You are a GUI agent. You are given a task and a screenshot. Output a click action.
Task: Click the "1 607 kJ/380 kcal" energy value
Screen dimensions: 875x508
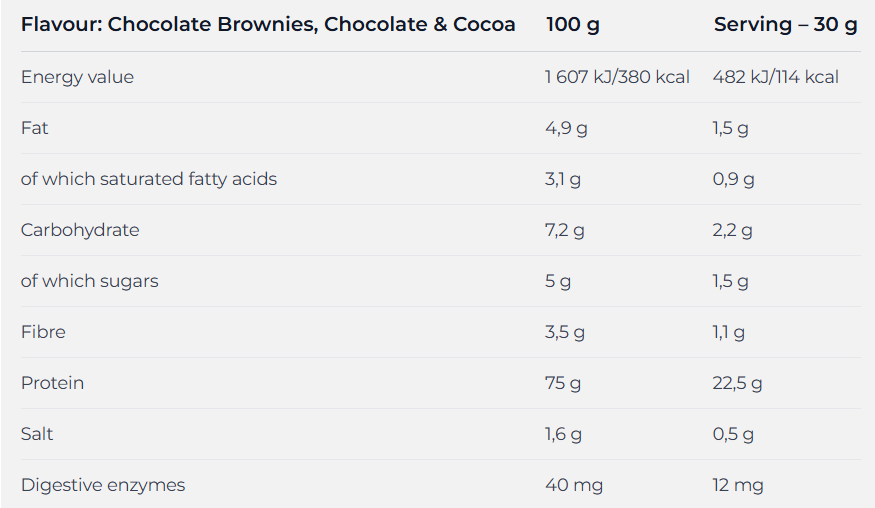[617, 77]
